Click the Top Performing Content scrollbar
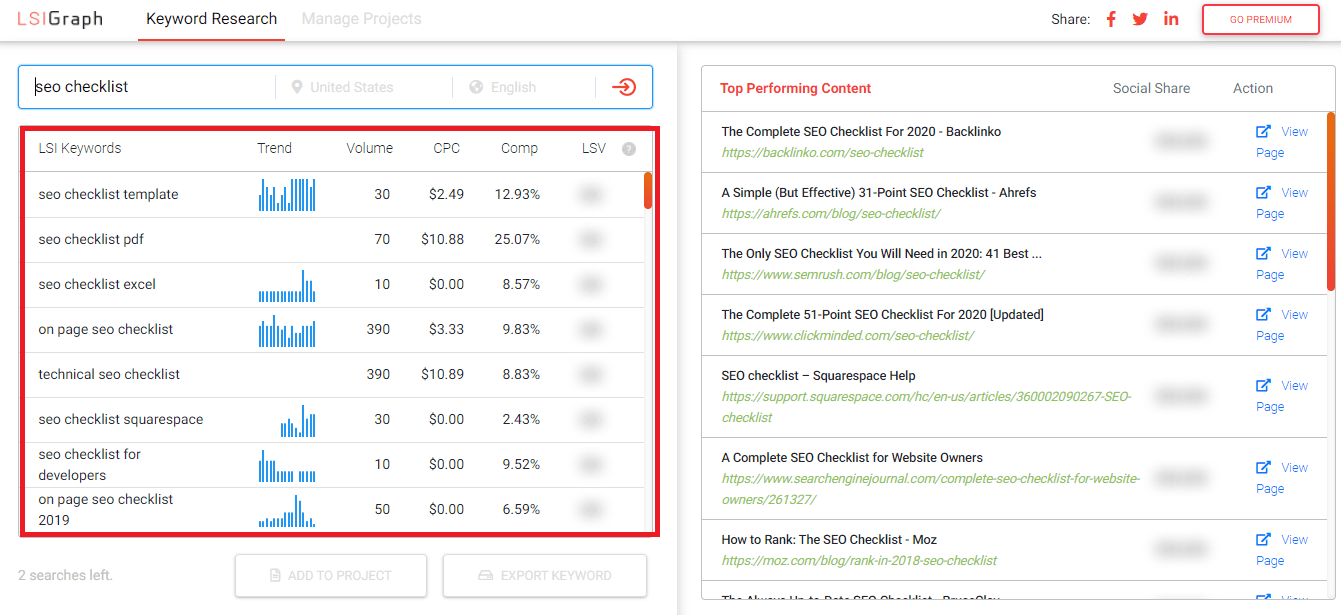 1331,200
